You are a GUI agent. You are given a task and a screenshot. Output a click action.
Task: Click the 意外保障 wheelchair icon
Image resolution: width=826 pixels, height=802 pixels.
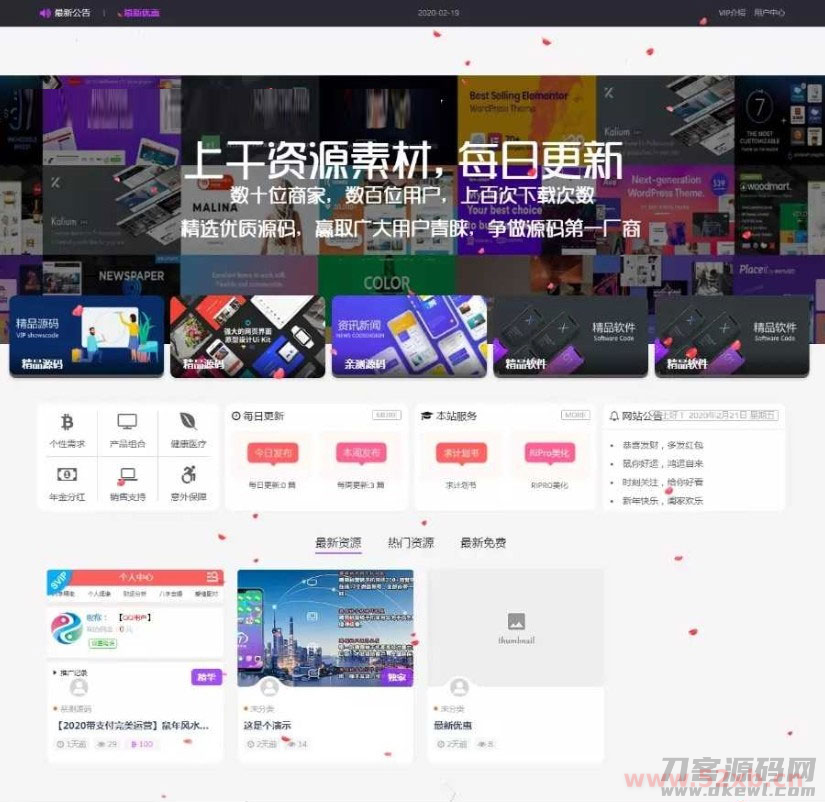click(188, 475)
